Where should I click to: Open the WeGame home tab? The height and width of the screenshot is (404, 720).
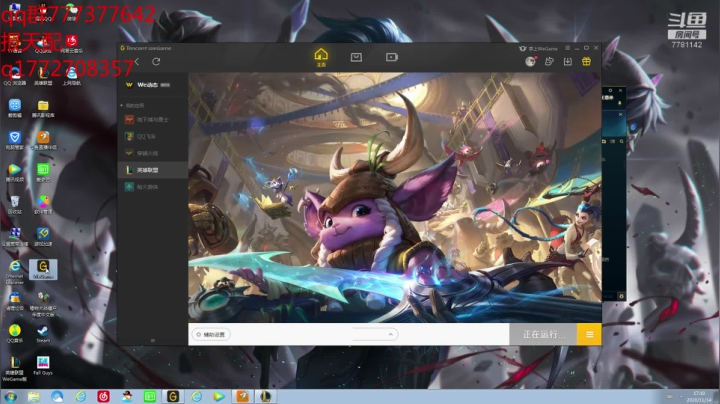point(321,57)
